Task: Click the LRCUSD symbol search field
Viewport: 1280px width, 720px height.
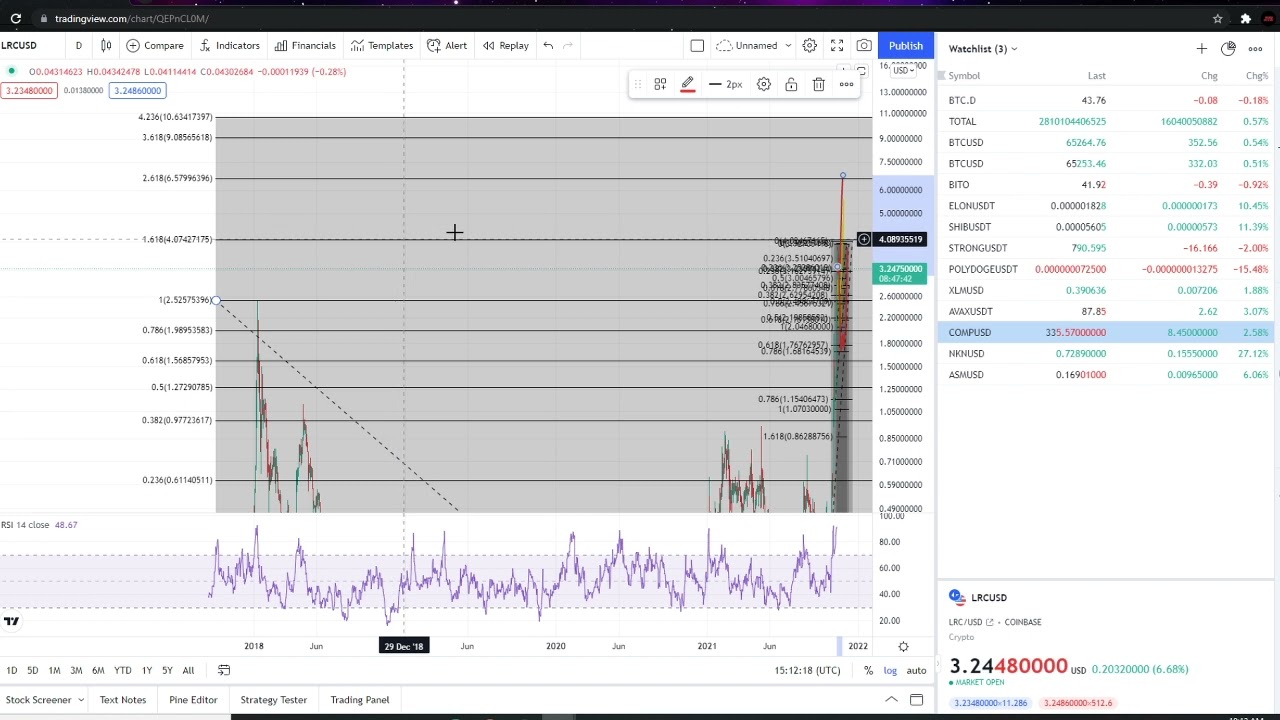Action: click(x=22, y=45)
